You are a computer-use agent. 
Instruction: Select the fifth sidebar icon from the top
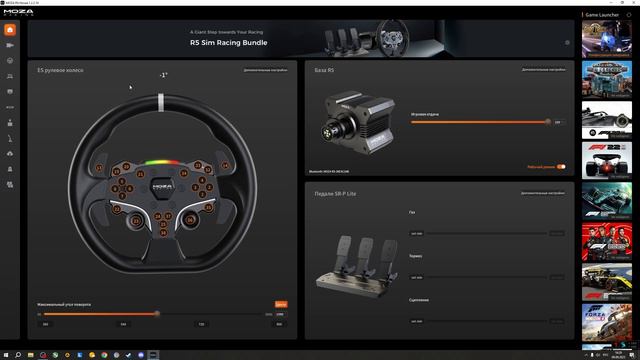(x=10, y=92)
